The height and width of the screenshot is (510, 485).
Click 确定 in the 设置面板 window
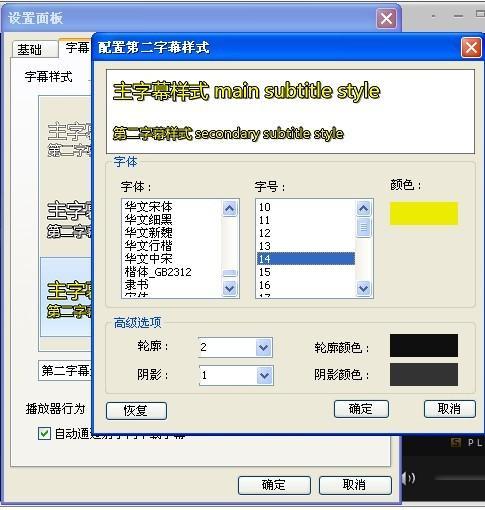coord(274,485)
